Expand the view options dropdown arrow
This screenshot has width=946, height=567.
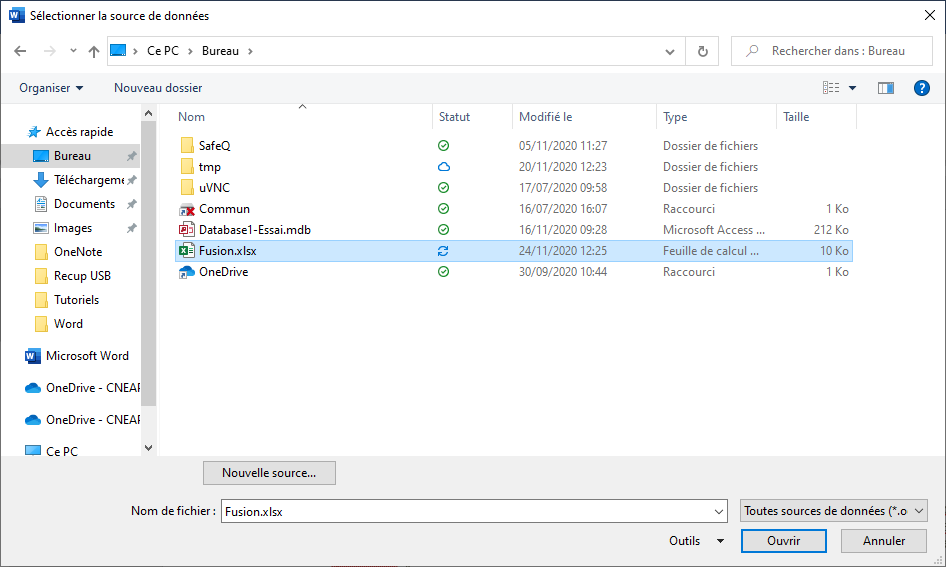(x=852, y=88)
